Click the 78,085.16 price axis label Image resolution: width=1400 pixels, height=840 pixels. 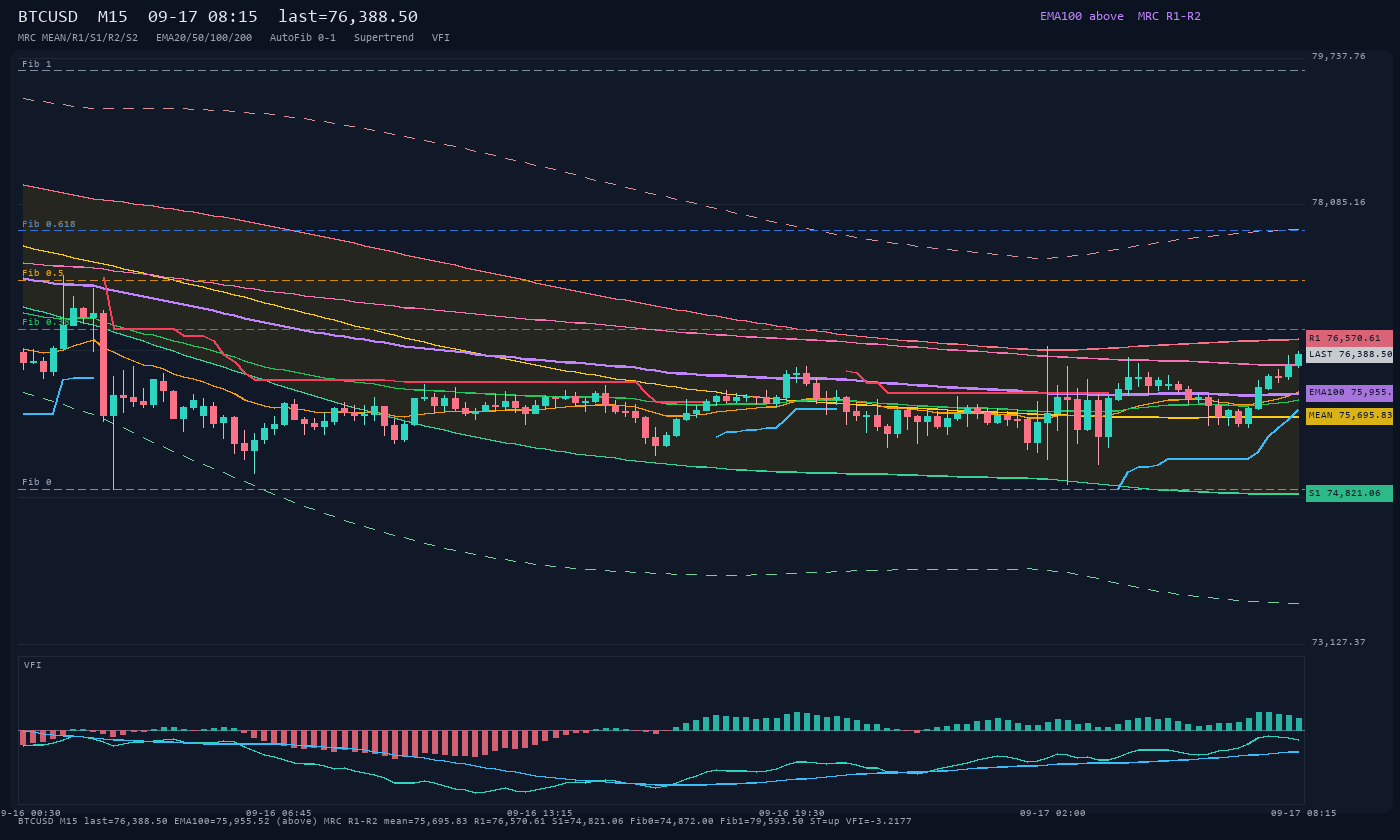[x=1338, y=202]
